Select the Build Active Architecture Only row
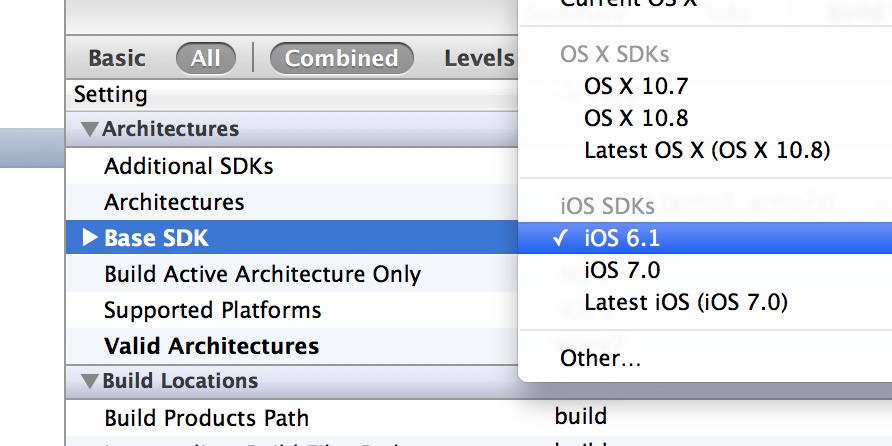Image resolution: width=892 pixels, height=446 pixels. (x=292, y=274)
